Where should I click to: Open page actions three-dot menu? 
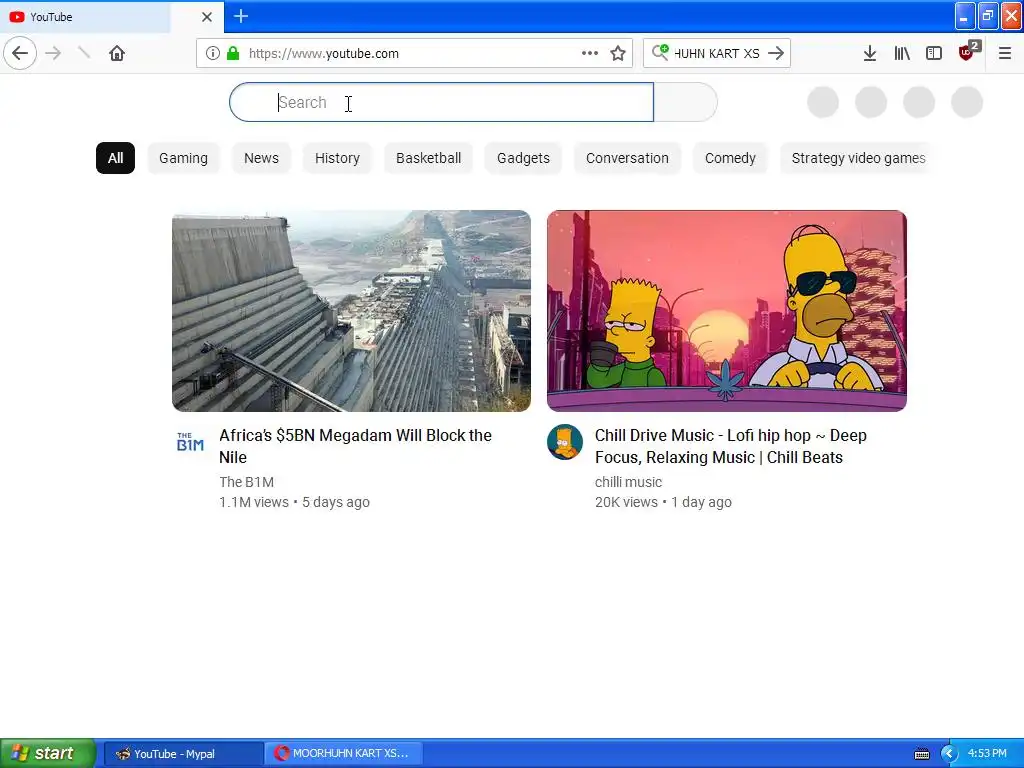pos(590,53)
